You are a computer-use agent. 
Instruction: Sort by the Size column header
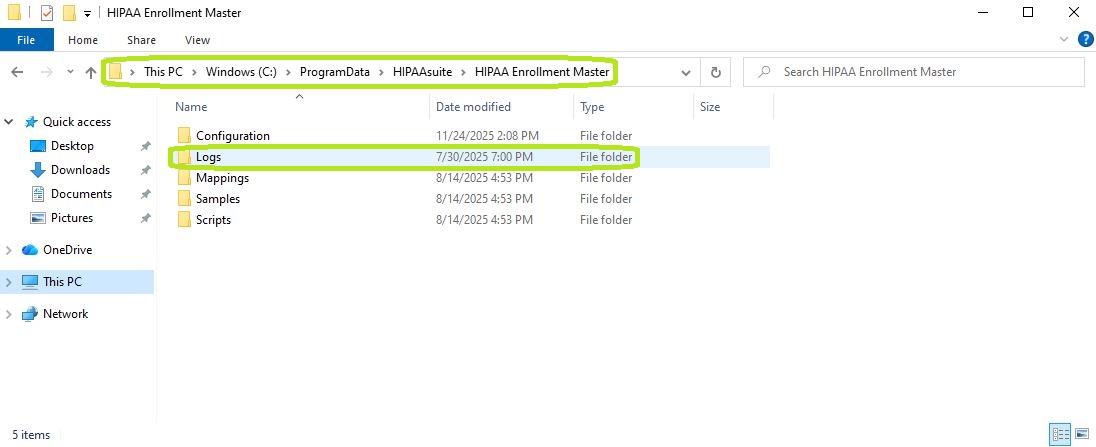pyautogui.click(x=709, y=107)
